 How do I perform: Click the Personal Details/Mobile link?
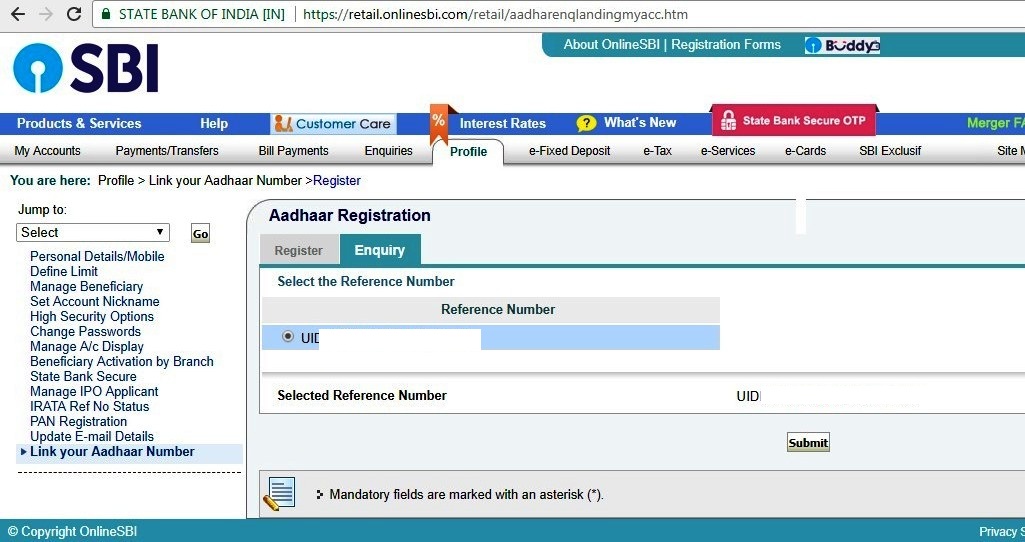click(97, 256)
